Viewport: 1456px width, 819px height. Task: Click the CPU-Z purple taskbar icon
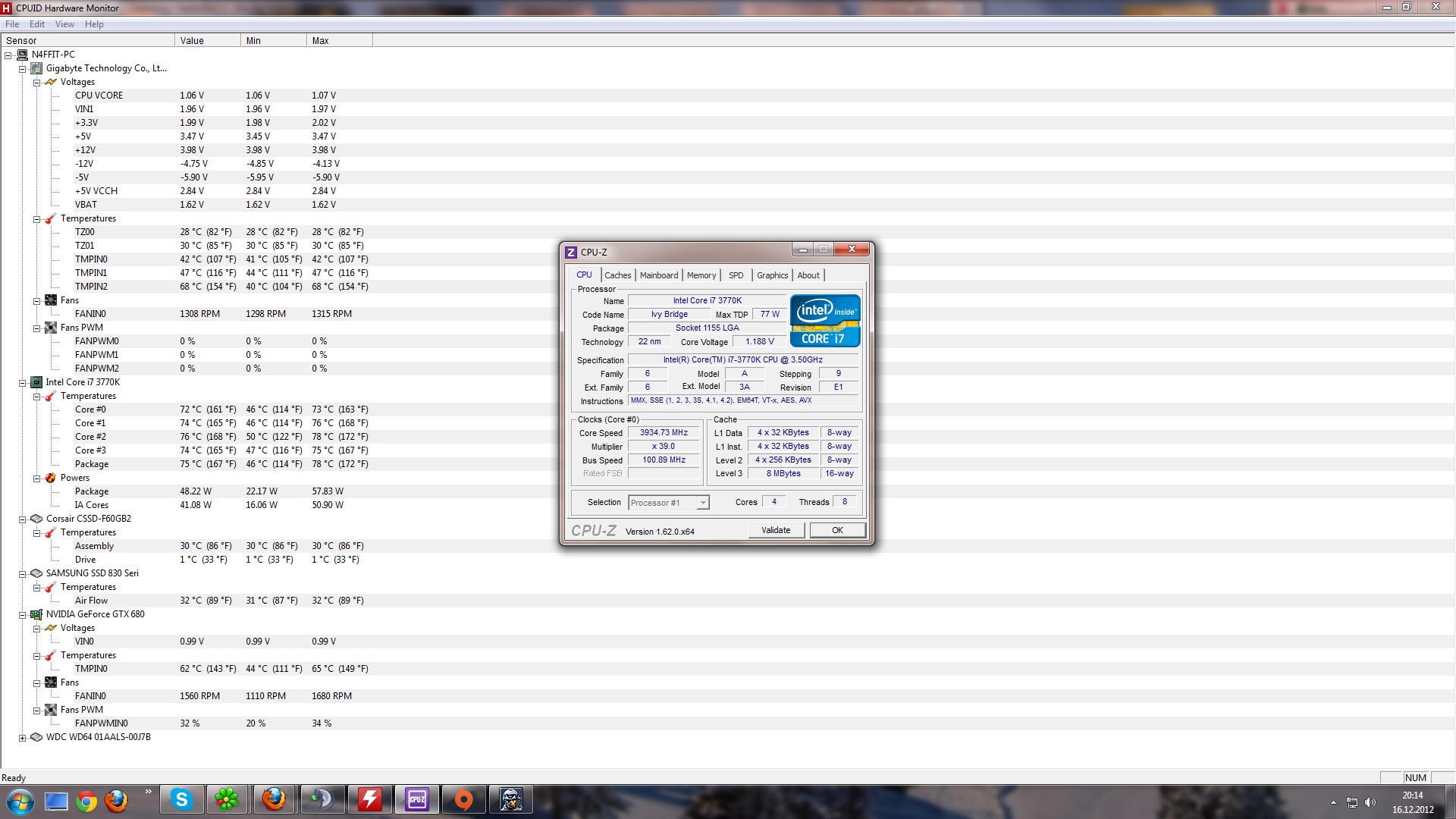click(x=417, y=799)
